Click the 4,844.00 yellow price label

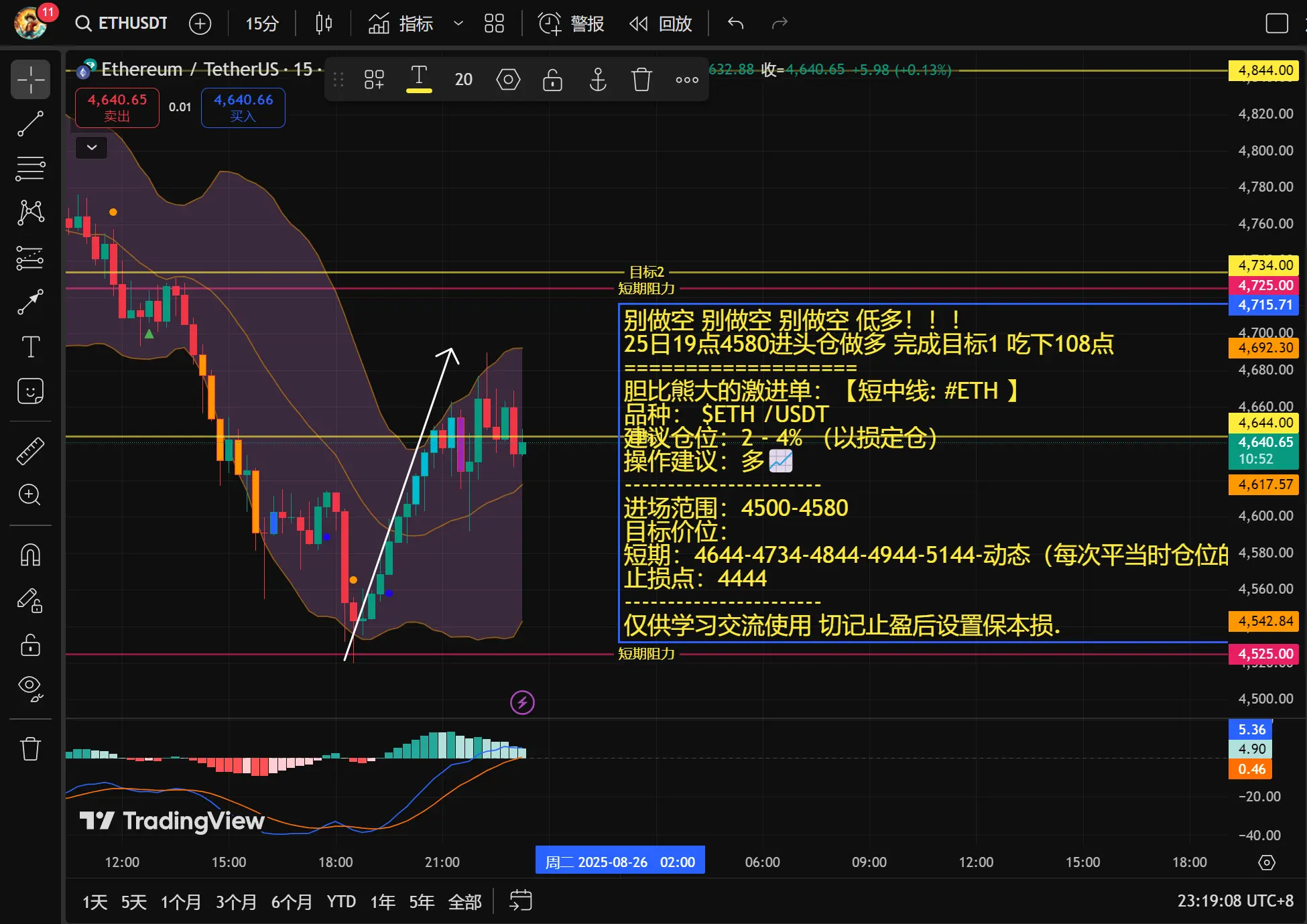tap(1265, 70)
